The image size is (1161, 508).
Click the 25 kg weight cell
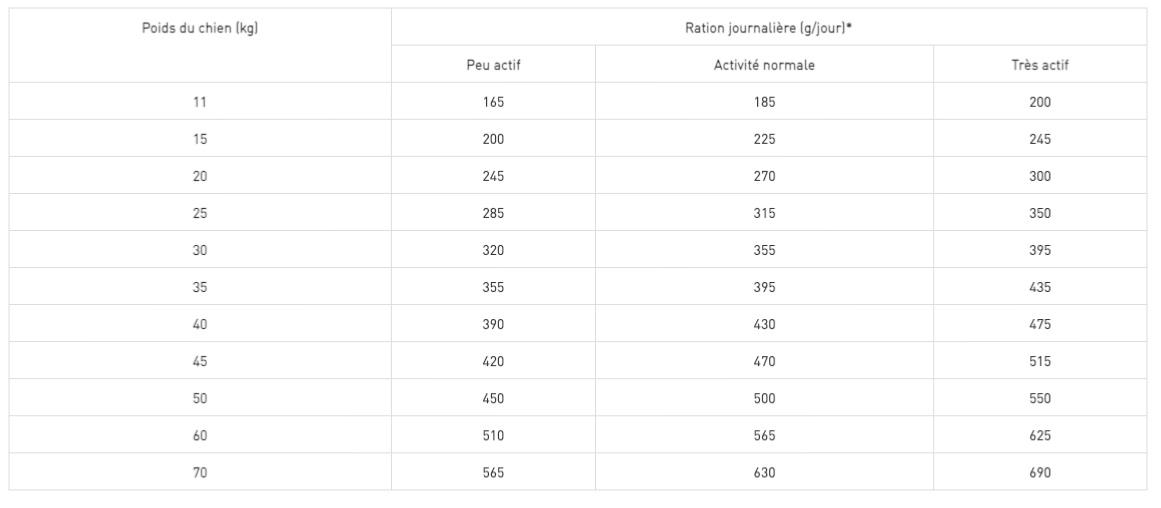pos(200,213)
